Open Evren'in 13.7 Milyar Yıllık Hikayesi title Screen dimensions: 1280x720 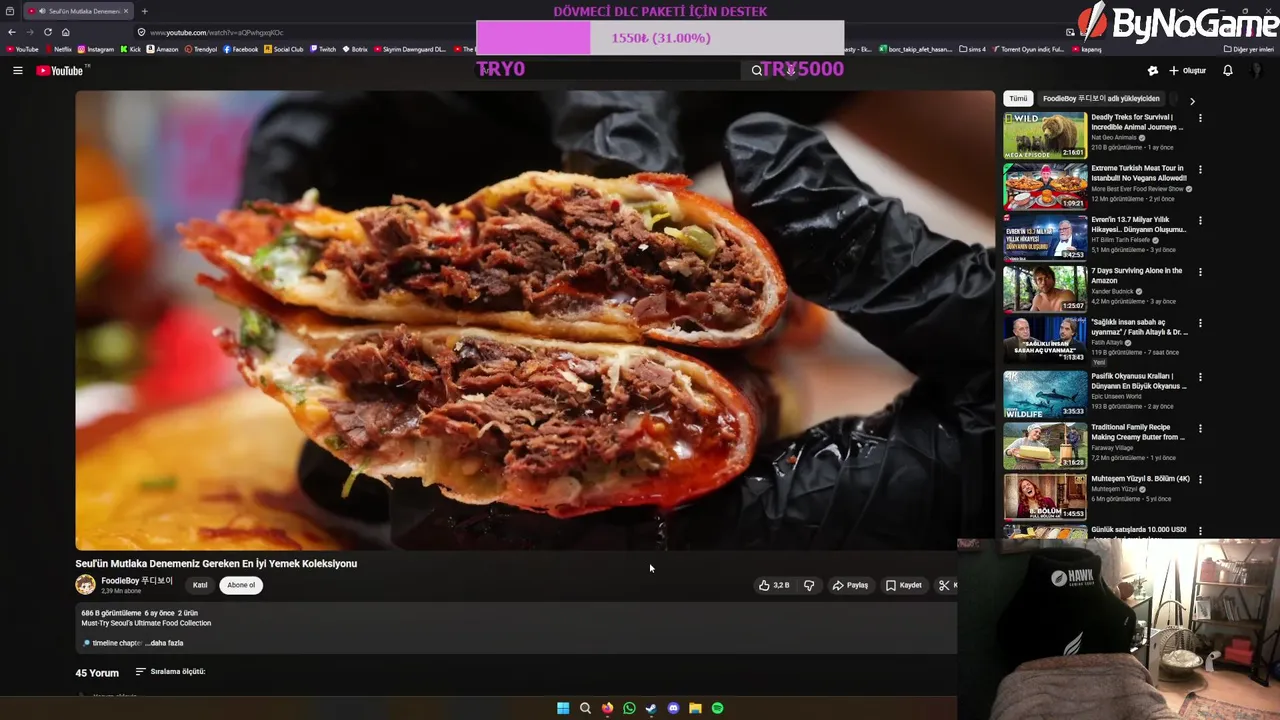tap(1137, 224)
